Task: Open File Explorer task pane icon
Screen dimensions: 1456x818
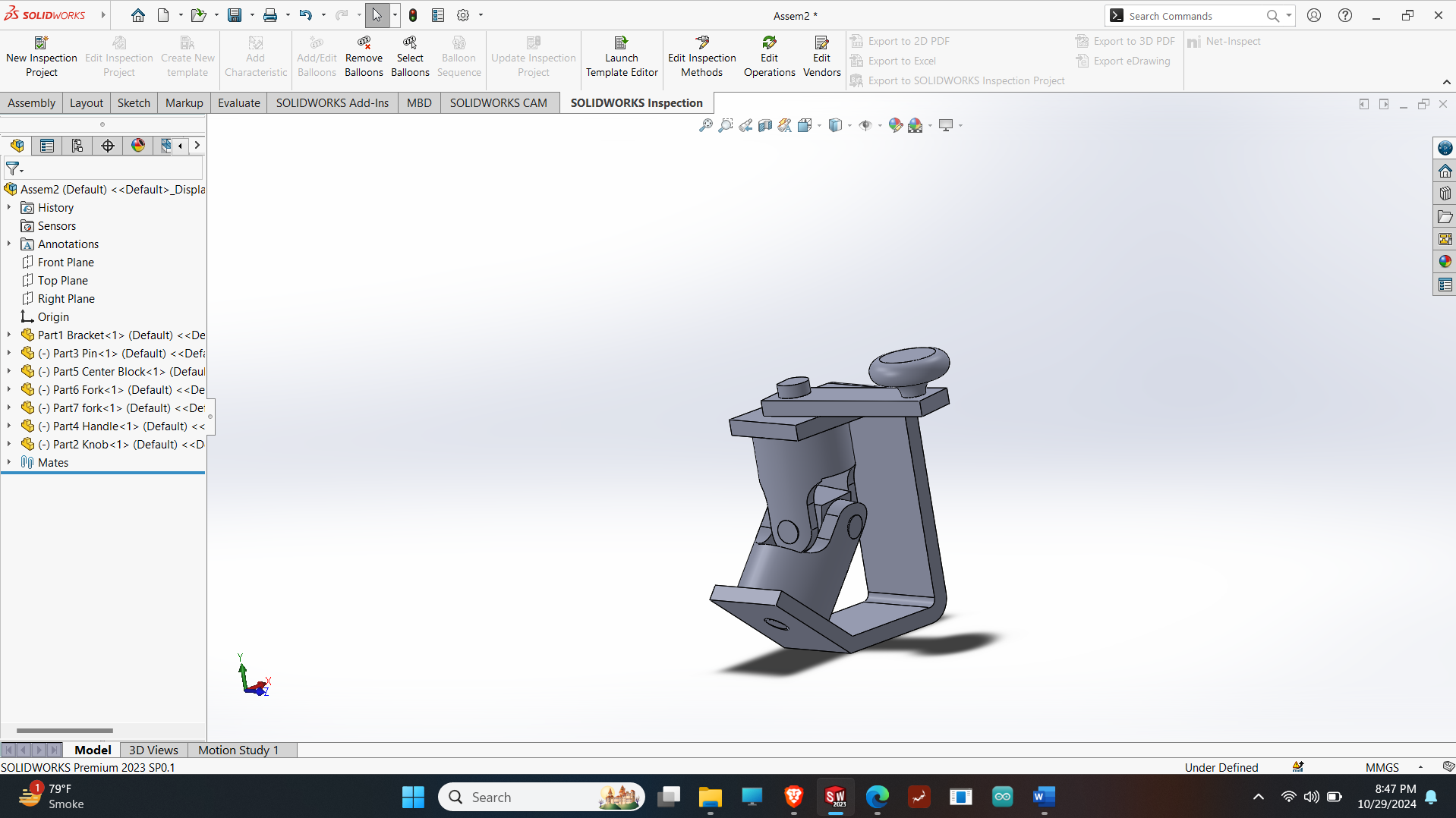Action: pos(1445,216)
